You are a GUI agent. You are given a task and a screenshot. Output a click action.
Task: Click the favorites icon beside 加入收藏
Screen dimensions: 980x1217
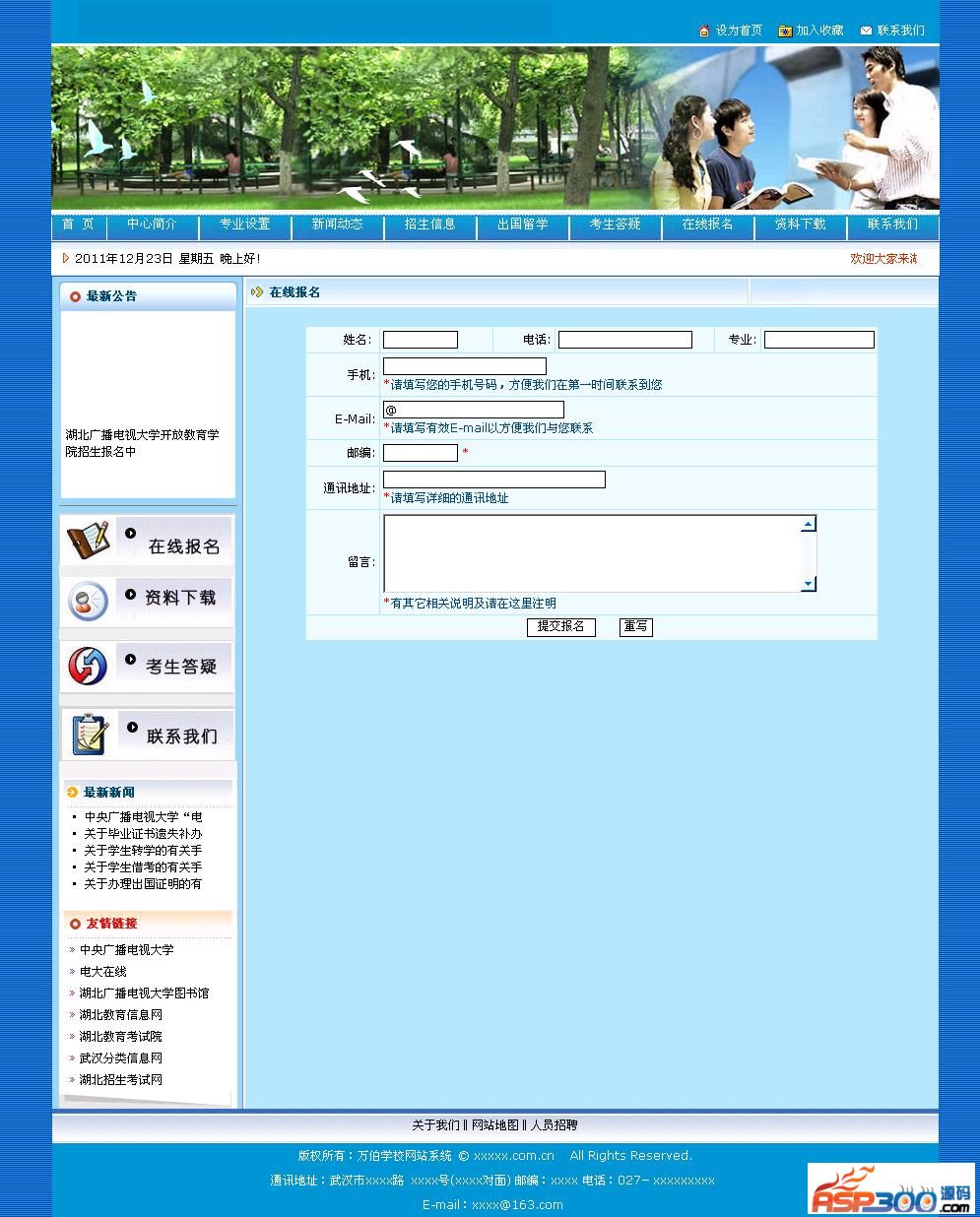point(785,31)
